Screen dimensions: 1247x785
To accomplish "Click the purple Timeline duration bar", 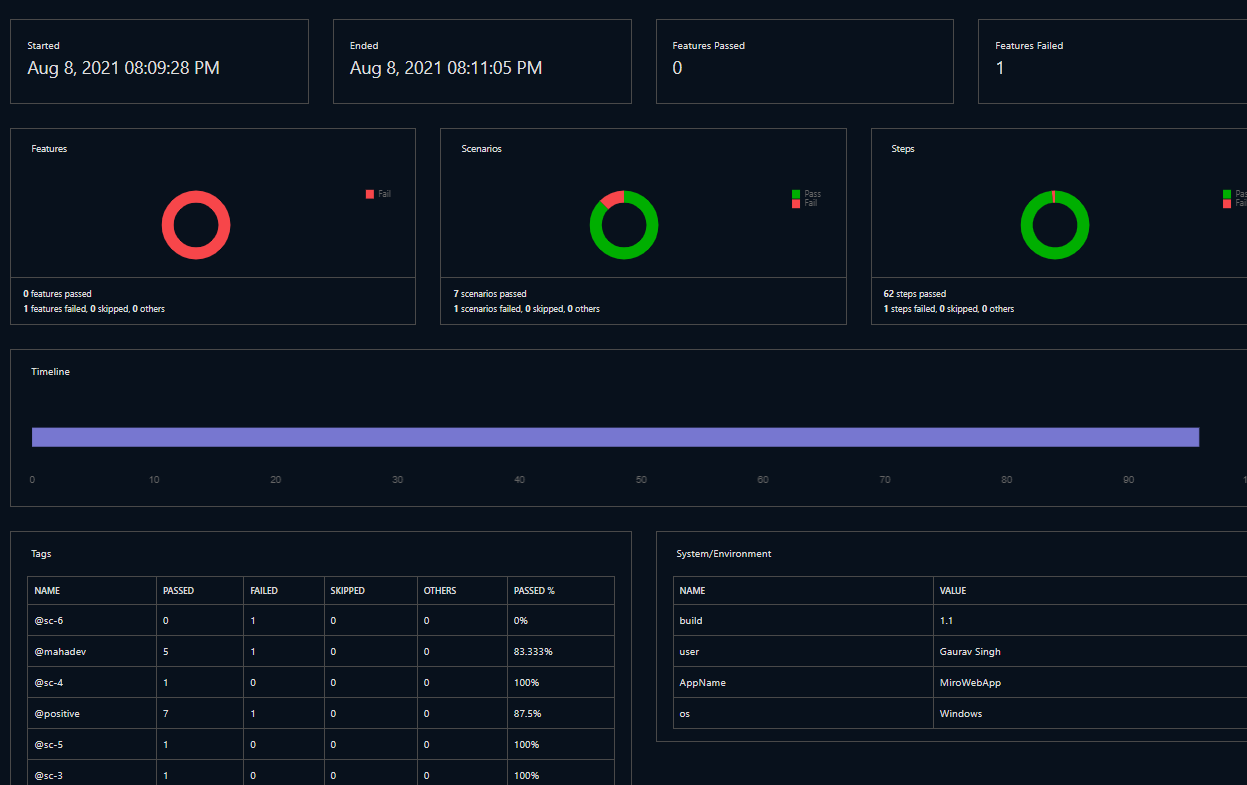I will [x=615, y=437].
